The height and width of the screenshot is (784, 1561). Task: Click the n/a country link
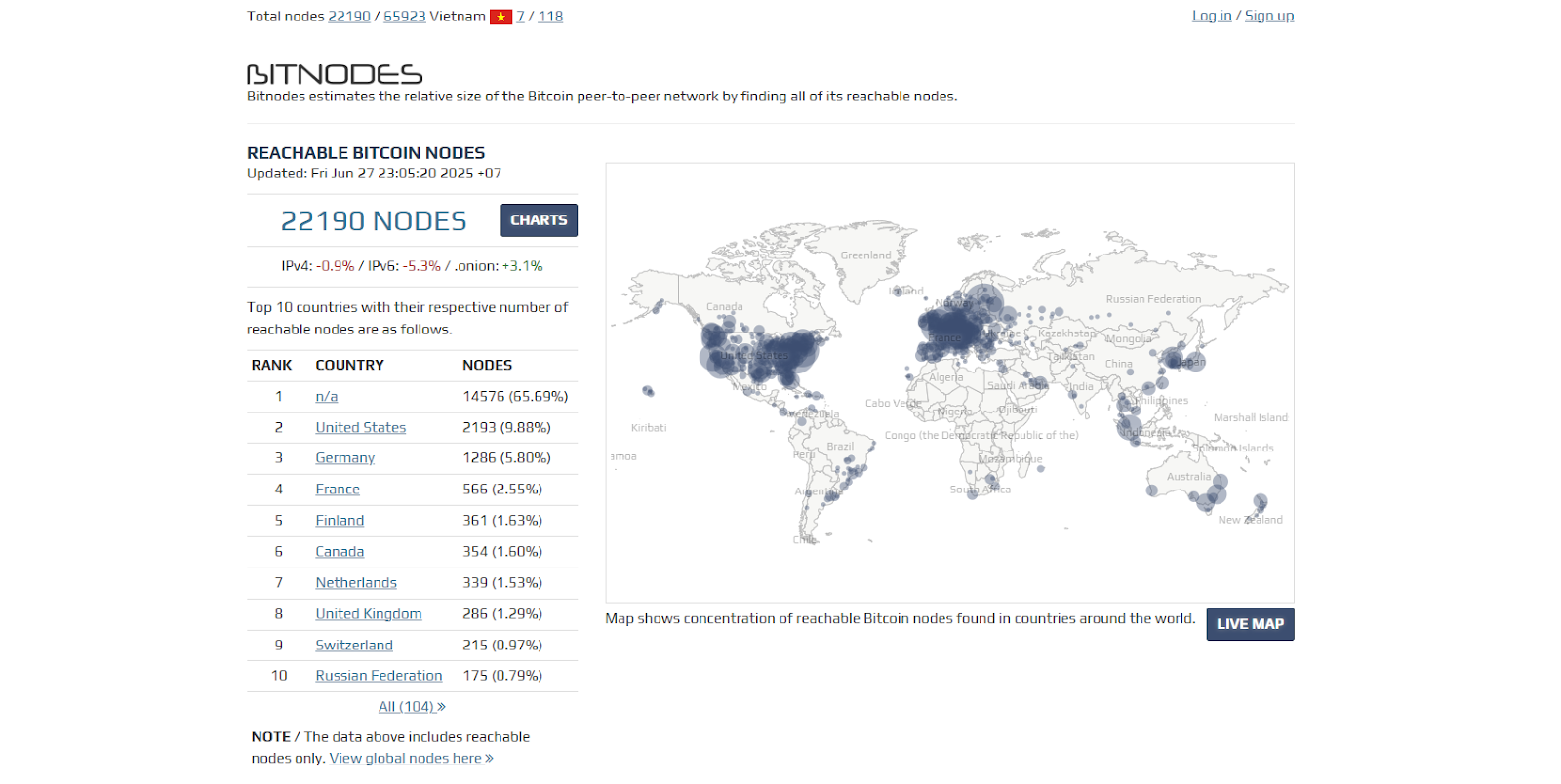point(327,397)
